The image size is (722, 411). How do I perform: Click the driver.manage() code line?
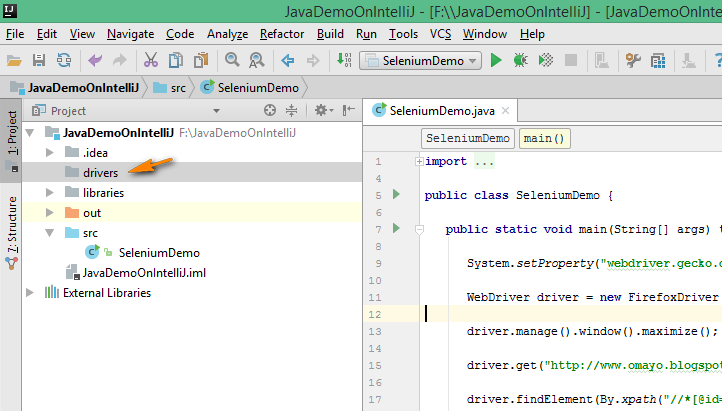tap(592, 331)
